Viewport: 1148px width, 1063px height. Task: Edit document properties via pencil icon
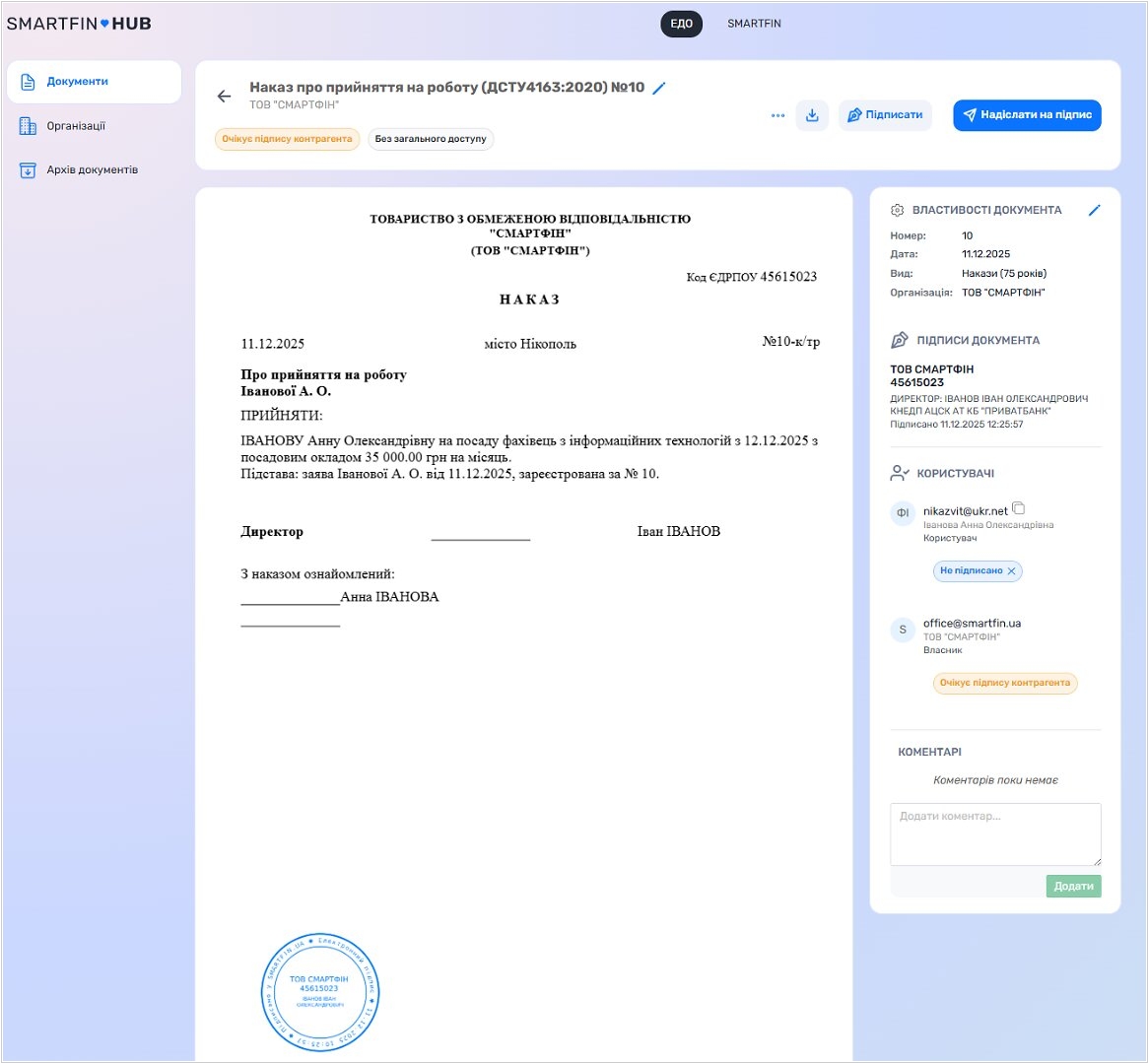point(1094,210)
